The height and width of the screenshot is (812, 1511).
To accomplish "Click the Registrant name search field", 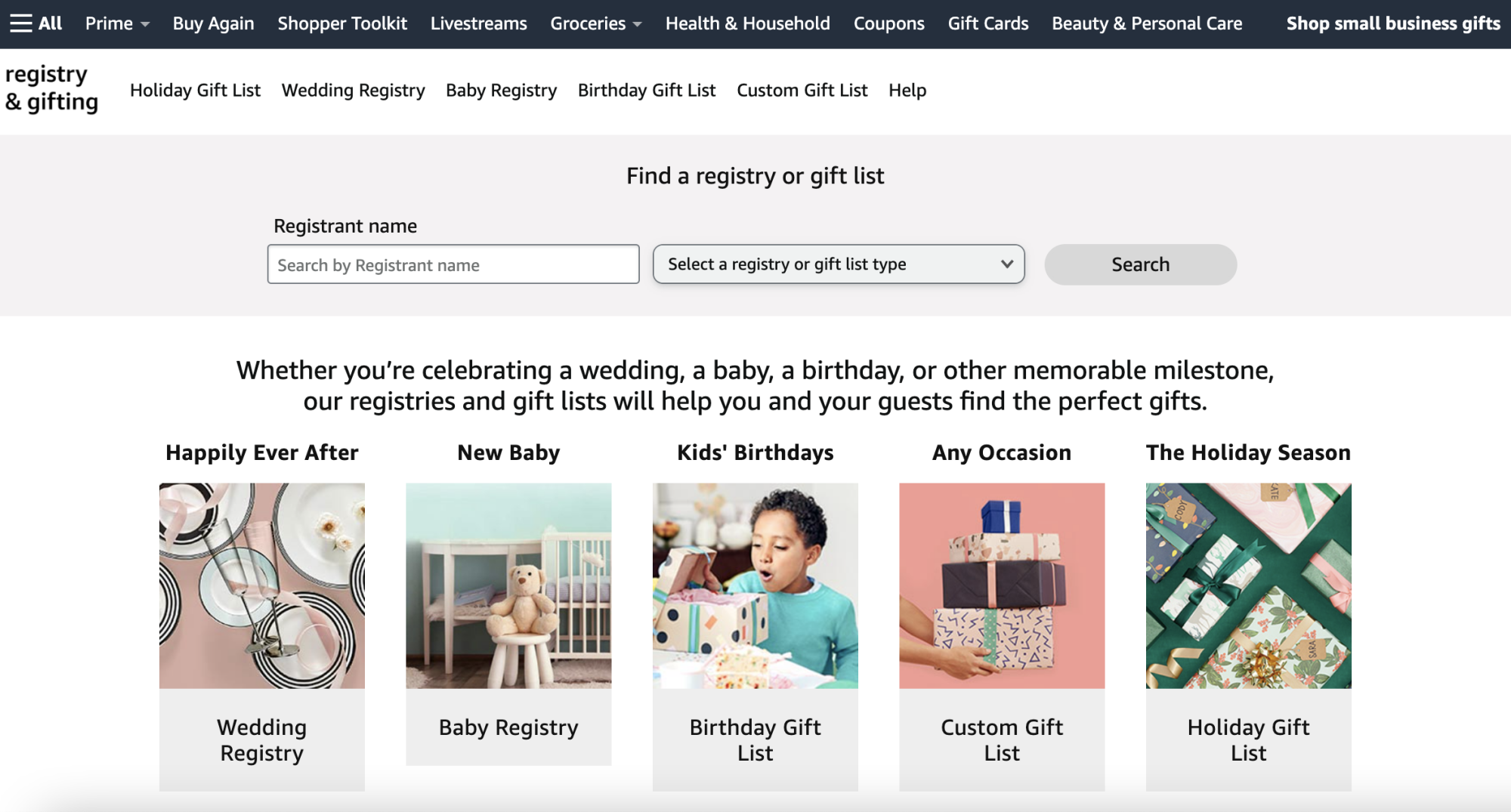I will click(x=453, y=264).
